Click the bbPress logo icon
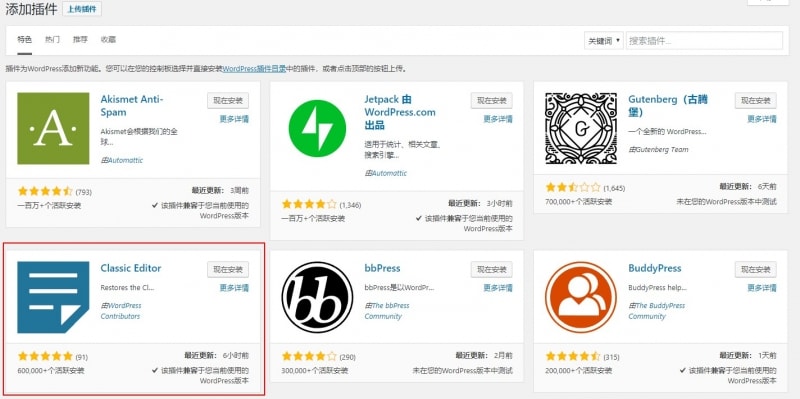The height and width of the screenshot is (399, 800). 317,297
